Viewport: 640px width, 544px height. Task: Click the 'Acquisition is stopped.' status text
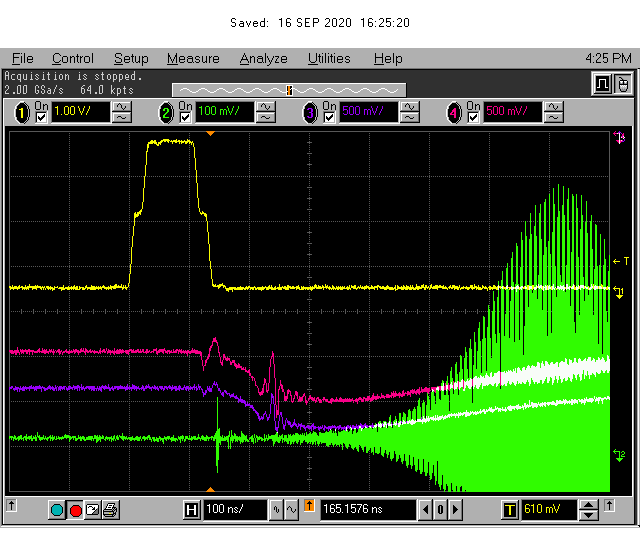(73, 76)
